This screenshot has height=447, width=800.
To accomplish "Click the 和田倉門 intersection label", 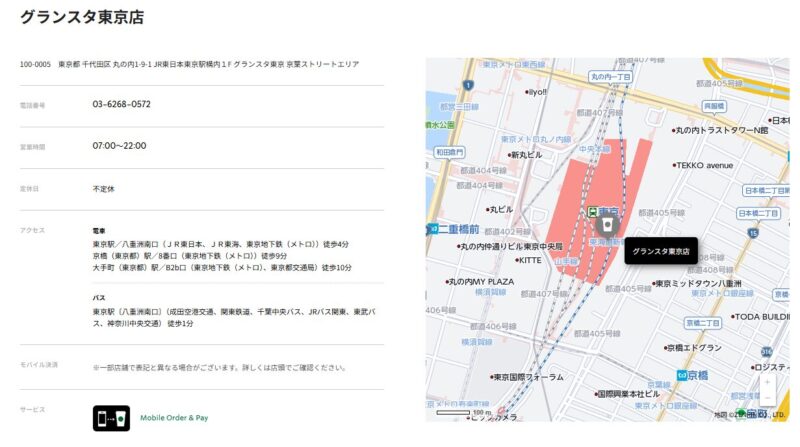I will tap(449, 152).
